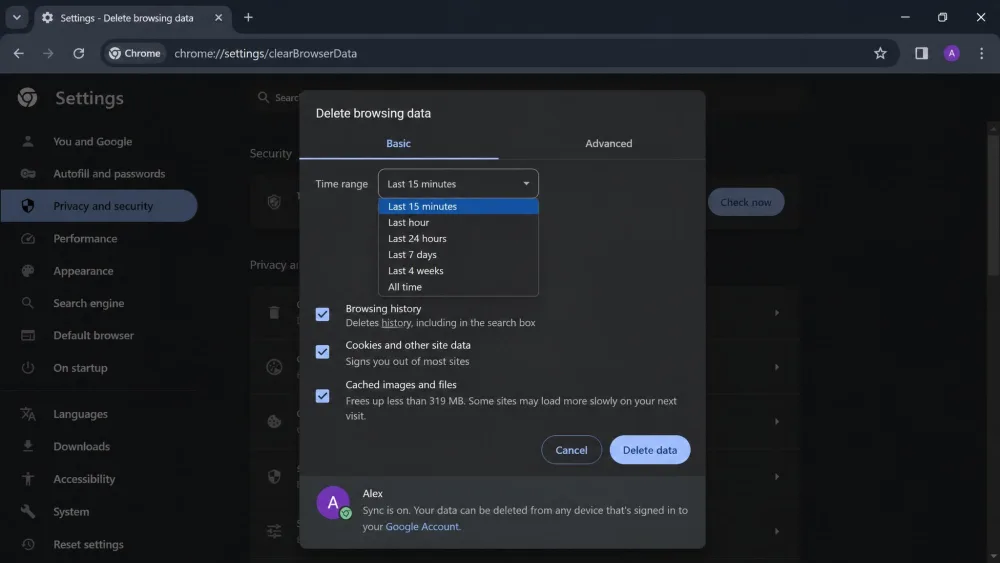
Task: Close the Settings tab
Action: [218, 18]
